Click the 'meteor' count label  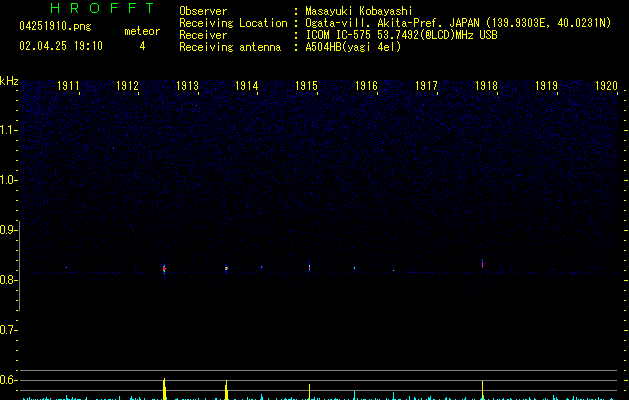point(142,31)
